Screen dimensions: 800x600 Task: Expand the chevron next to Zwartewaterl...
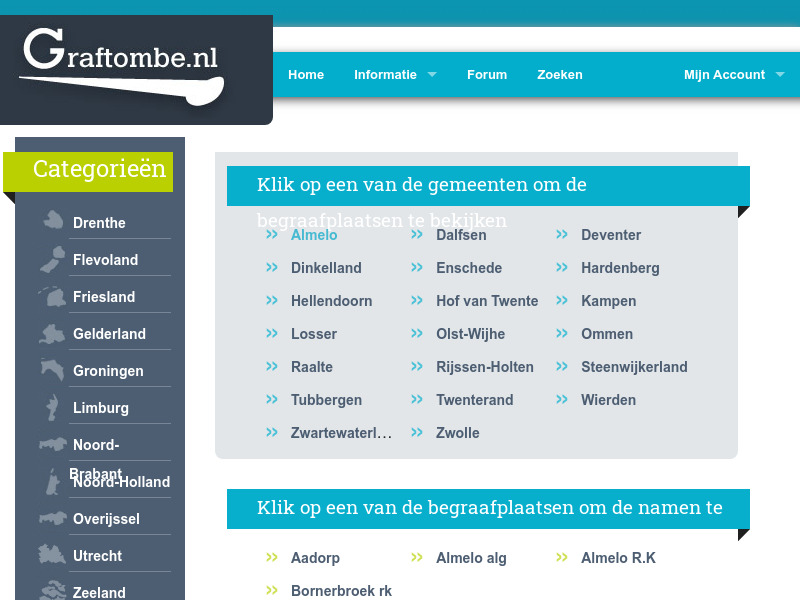click(271, 433)
